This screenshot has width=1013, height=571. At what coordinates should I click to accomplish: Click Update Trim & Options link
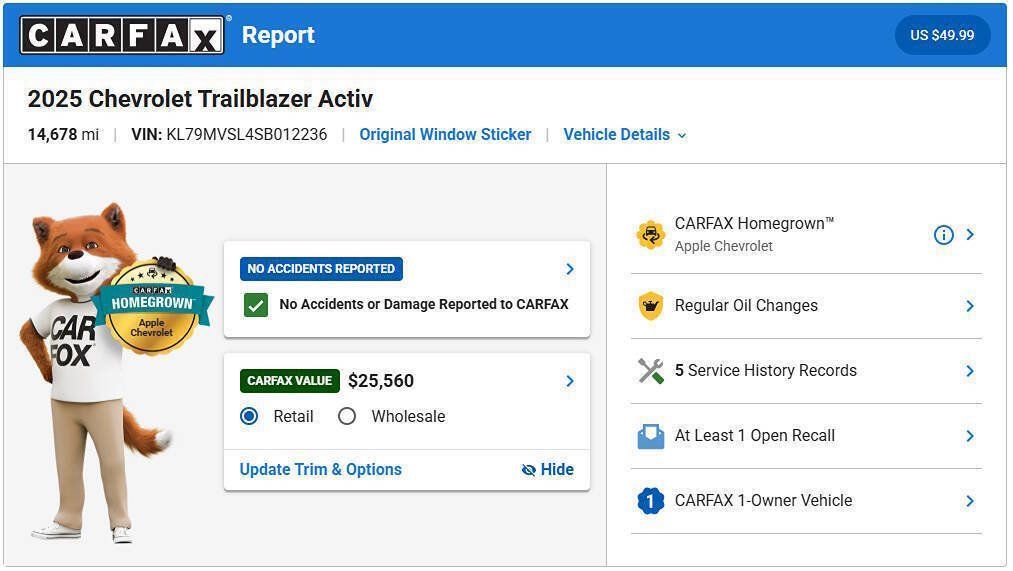pos(320,470)
